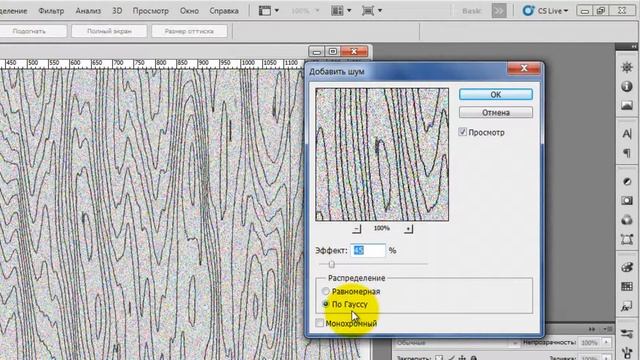640x360 pixels.
Task: Open the view extras dropdown arrow
Action: point(277,11)
